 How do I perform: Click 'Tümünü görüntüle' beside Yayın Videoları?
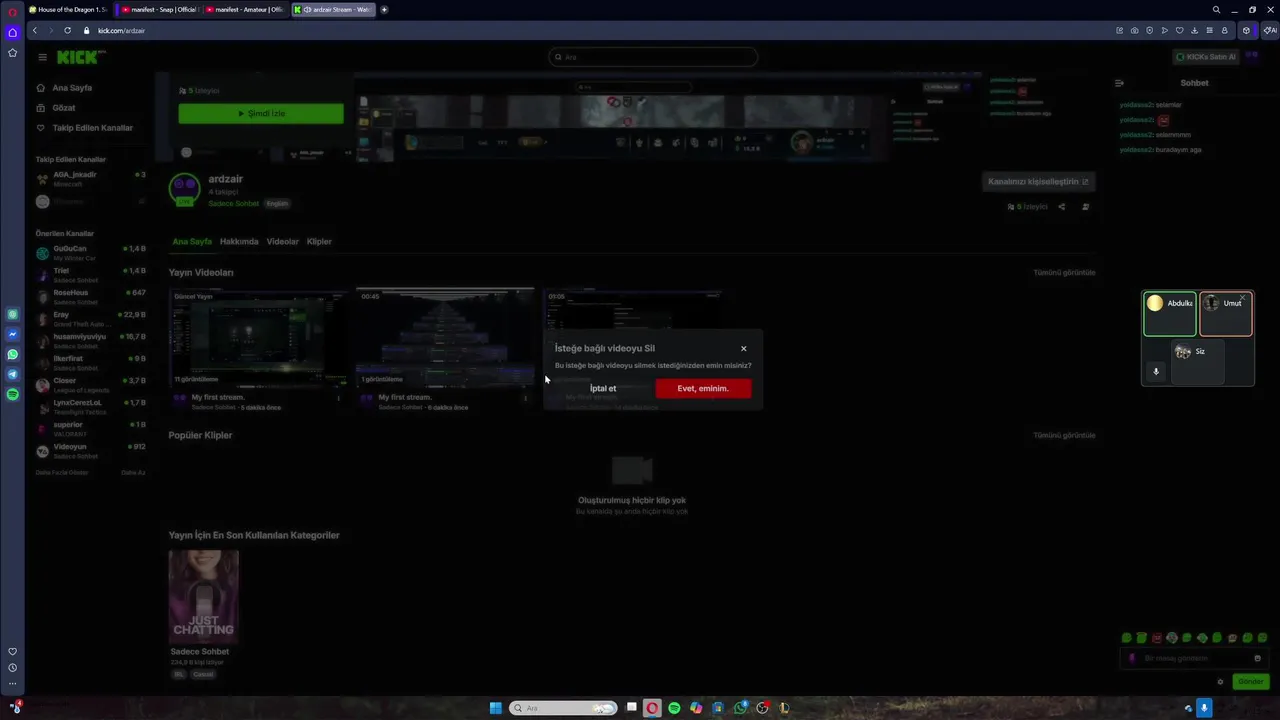pyautogui.click(x=1064, y=273)
